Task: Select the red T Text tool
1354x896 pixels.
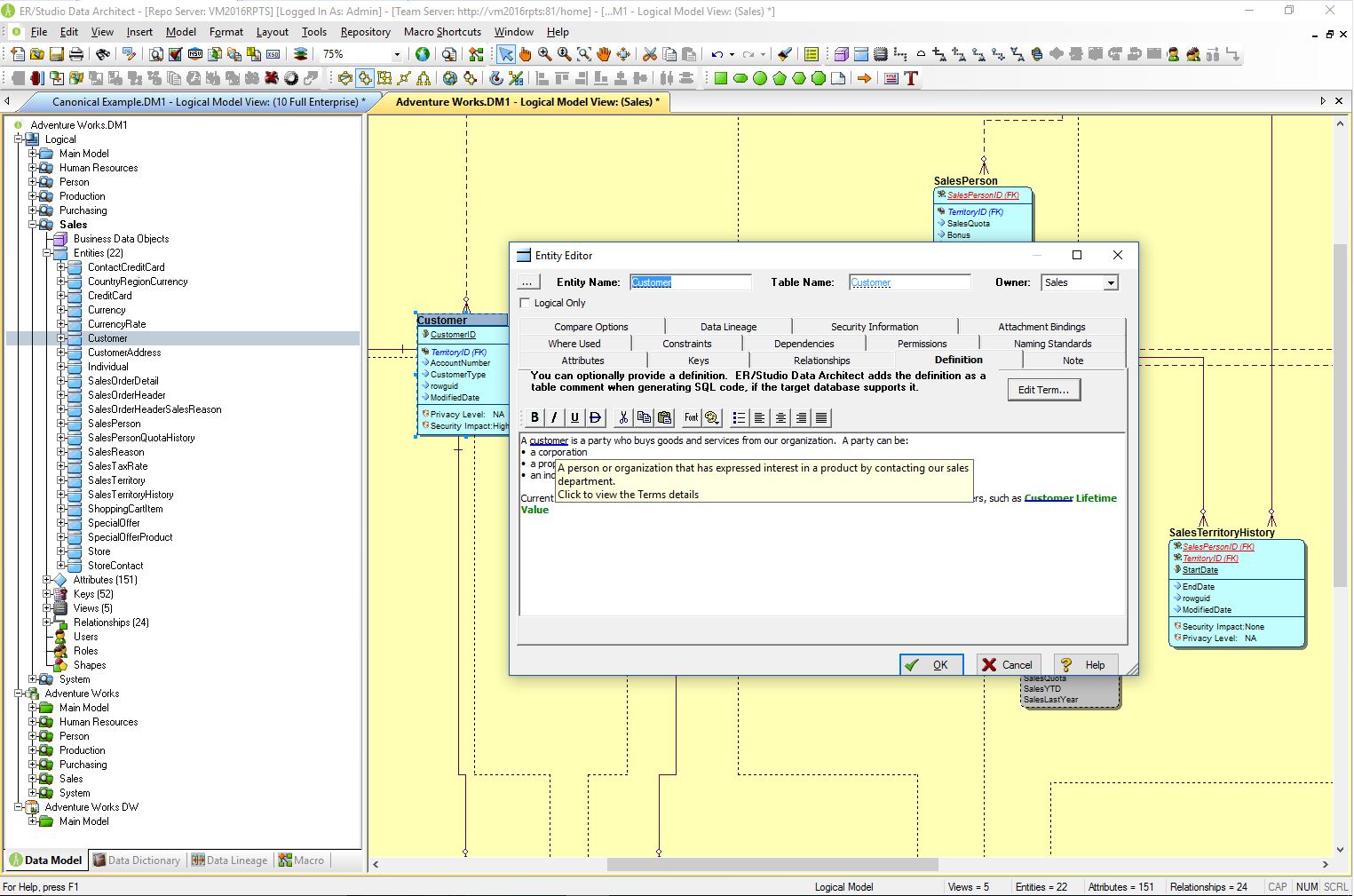Action: [910, 78]
